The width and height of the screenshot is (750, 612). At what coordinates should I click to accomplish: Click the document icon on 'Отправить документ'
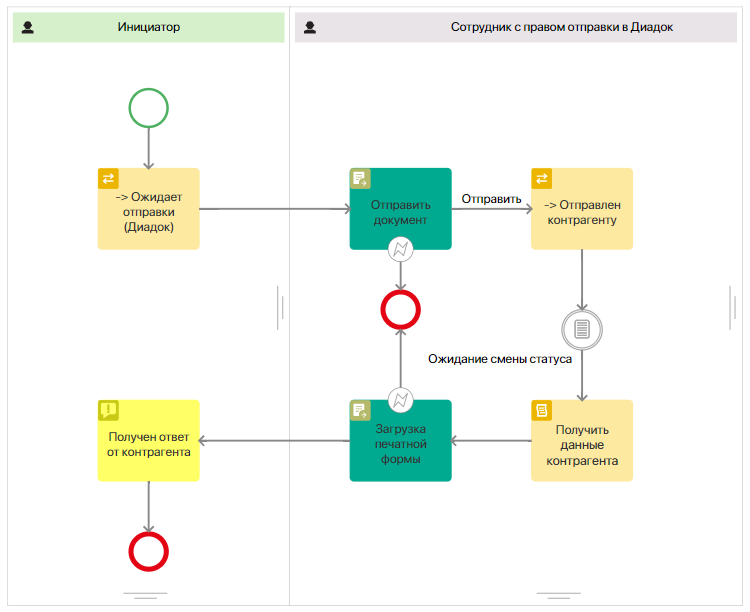pyautogui.click(x=360, y=178)
